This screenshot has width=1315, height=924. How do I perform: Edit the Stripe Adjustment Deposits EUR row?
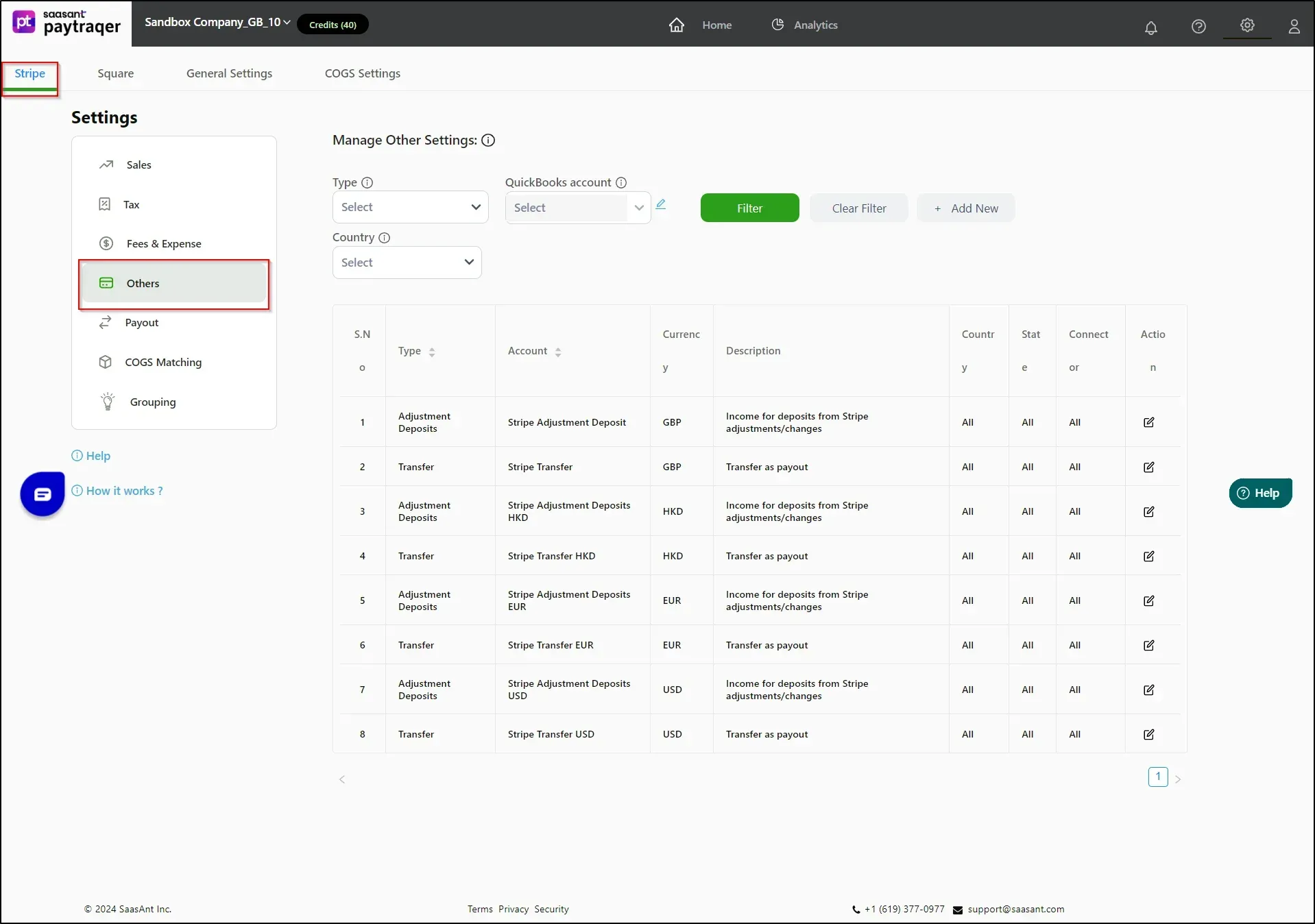1149,600
